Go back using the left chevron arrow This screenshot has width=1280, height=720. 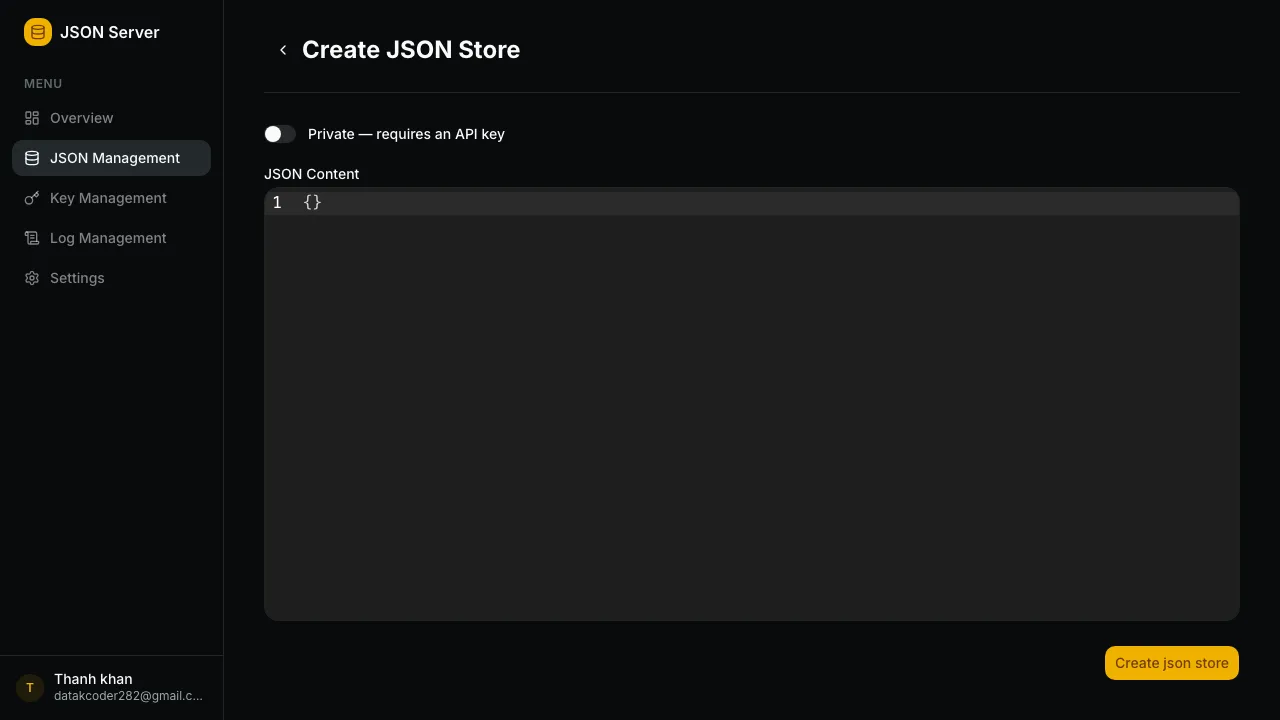point(283,50)
